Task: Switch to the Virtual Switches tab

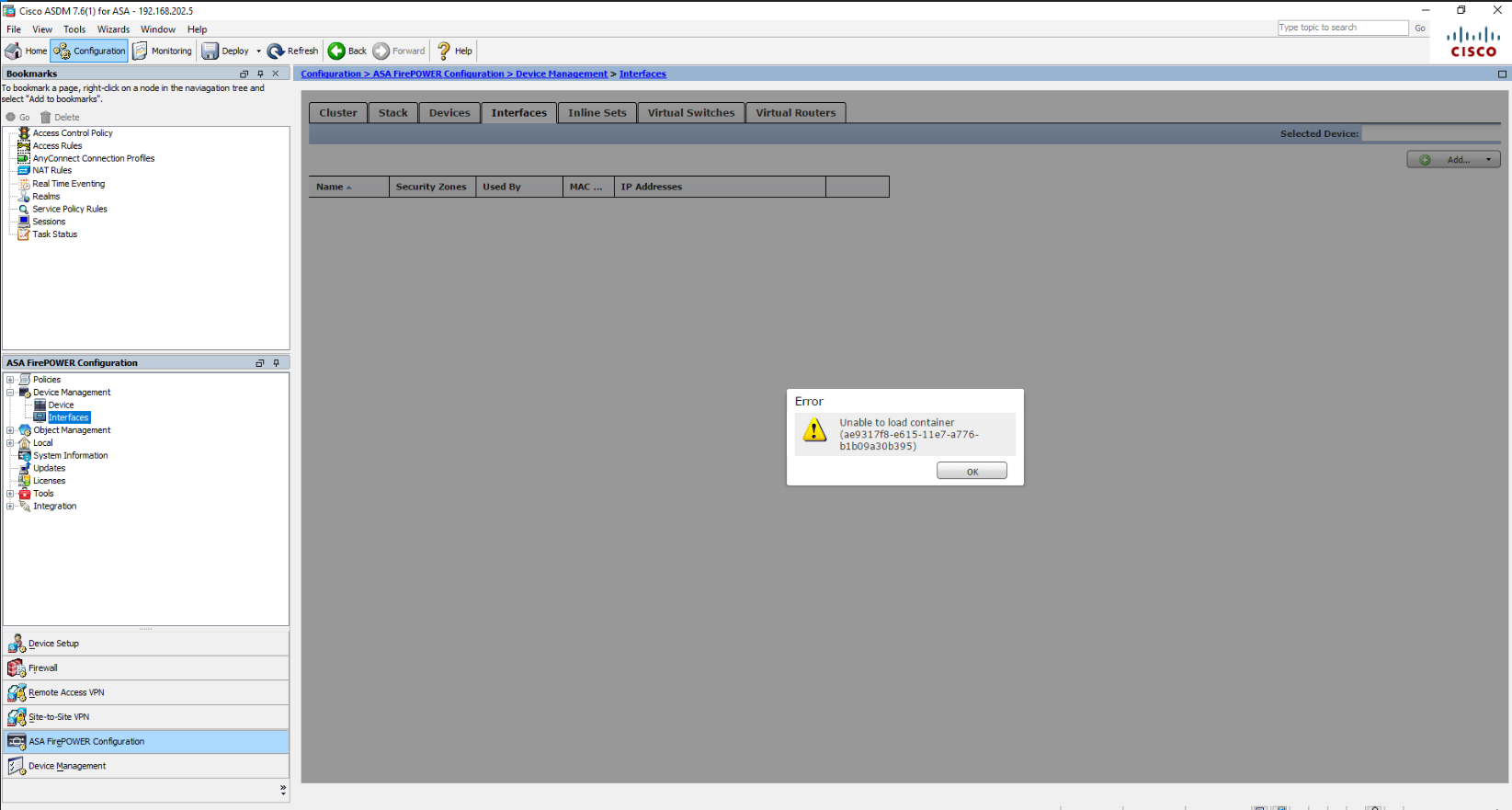Action: tap(691, 113)
